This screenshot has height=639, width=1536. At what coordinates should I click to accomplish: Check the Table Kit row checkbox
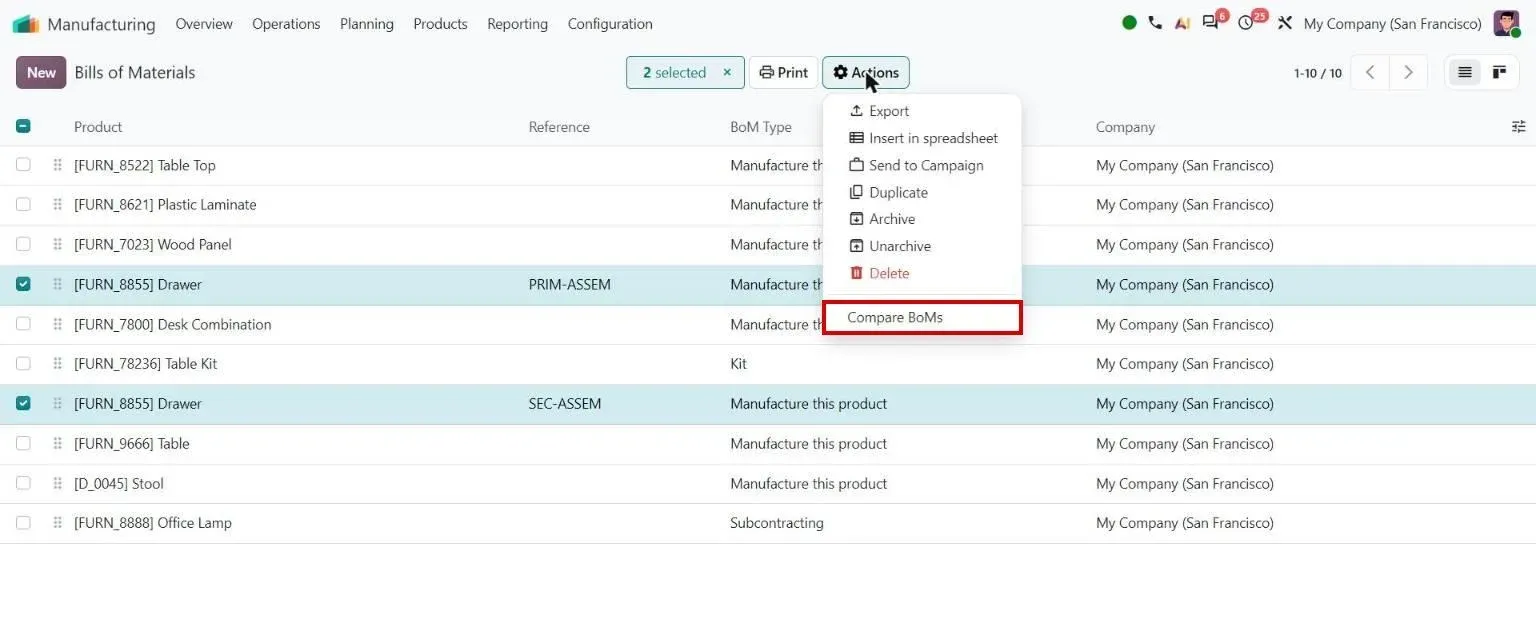(x=23, y=363)
